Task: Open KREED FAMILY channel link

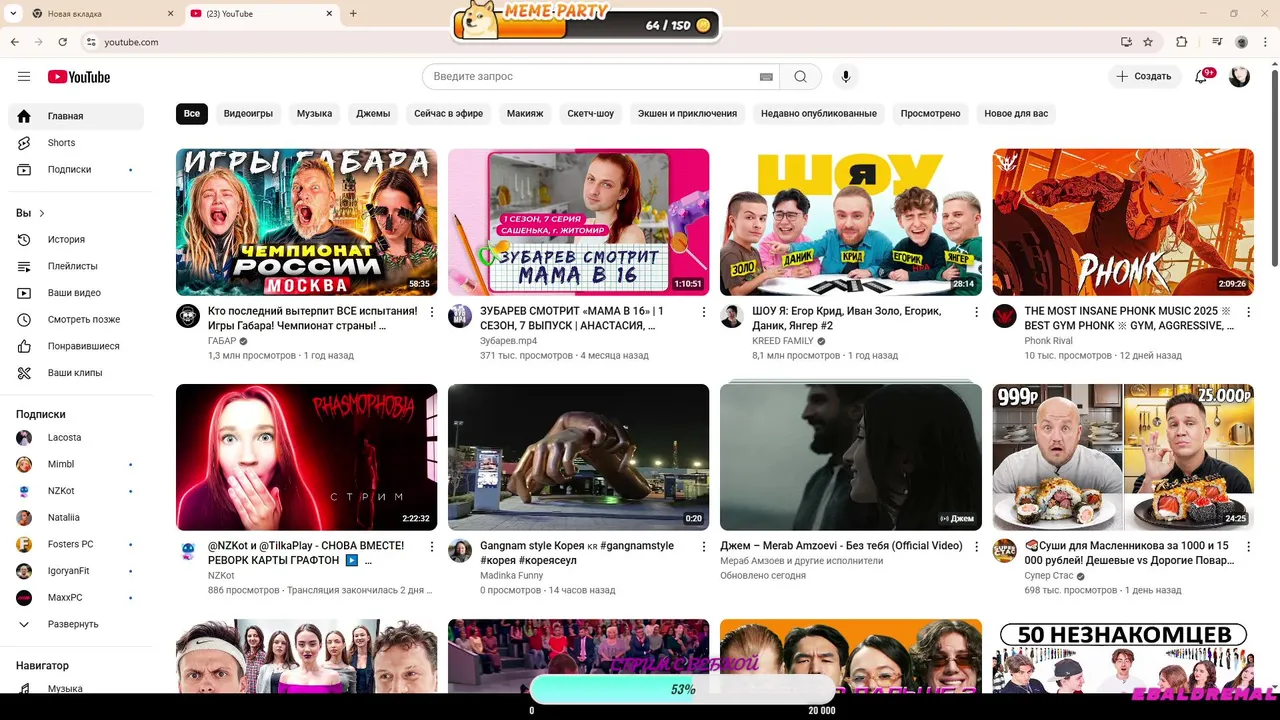Action: (x=783, y=341)
